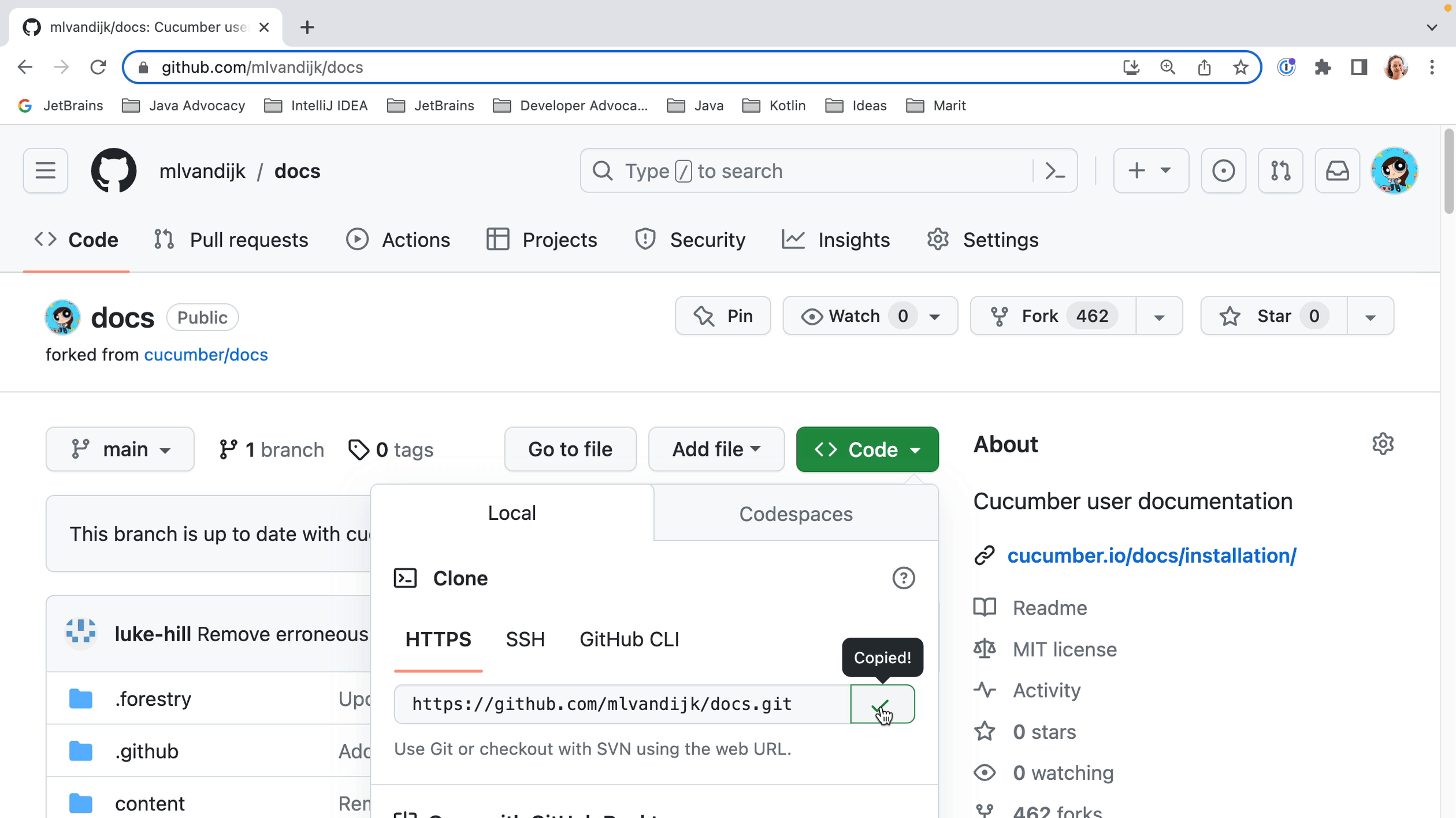Open the cucumber/docs upstream link
Image resolution: width=1456 pixels, height=818 pixels.
click(206, 355)
